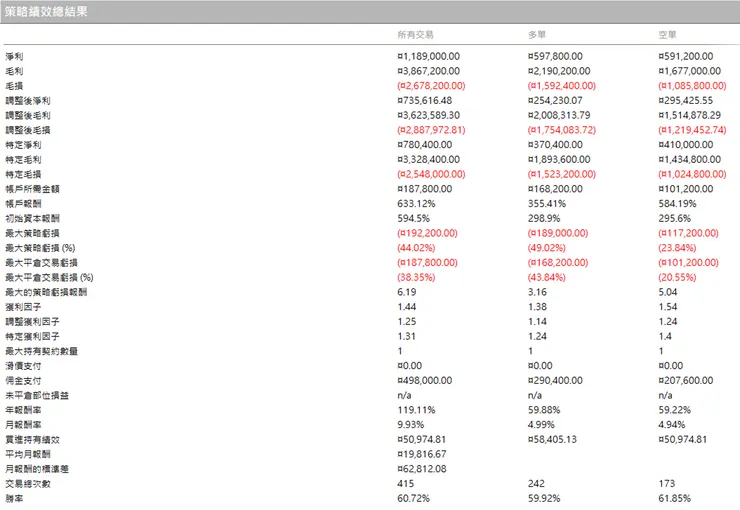Select the 多單 column header
This screenshot has width=740, height=510.
(x=537, y=34)
